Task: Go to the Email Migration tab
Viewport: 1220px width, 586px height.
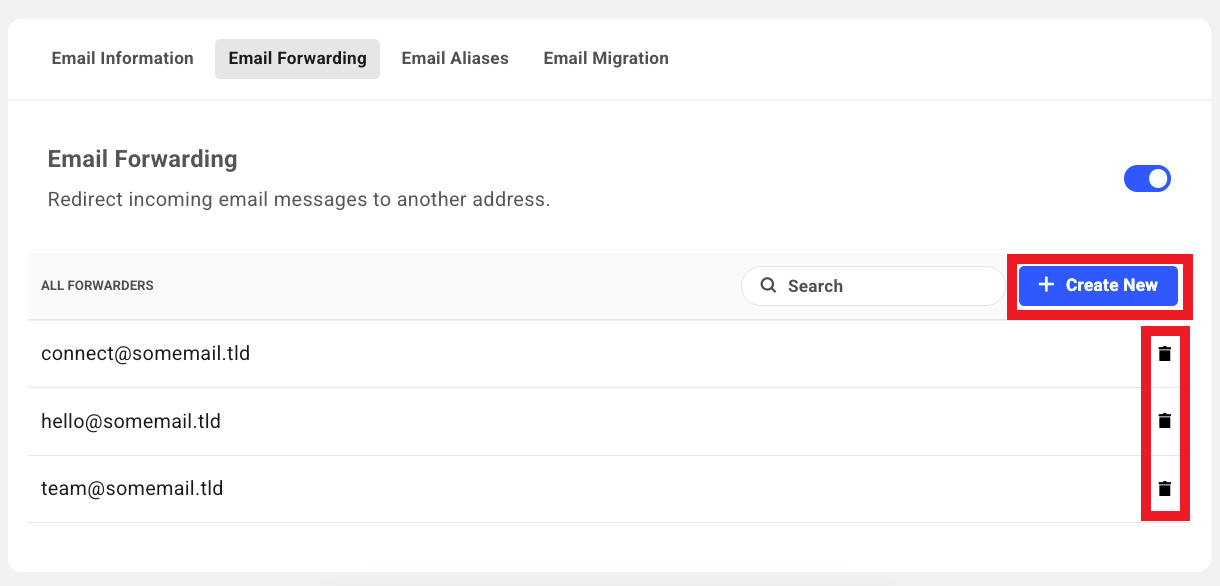Action: pos(606,58)
